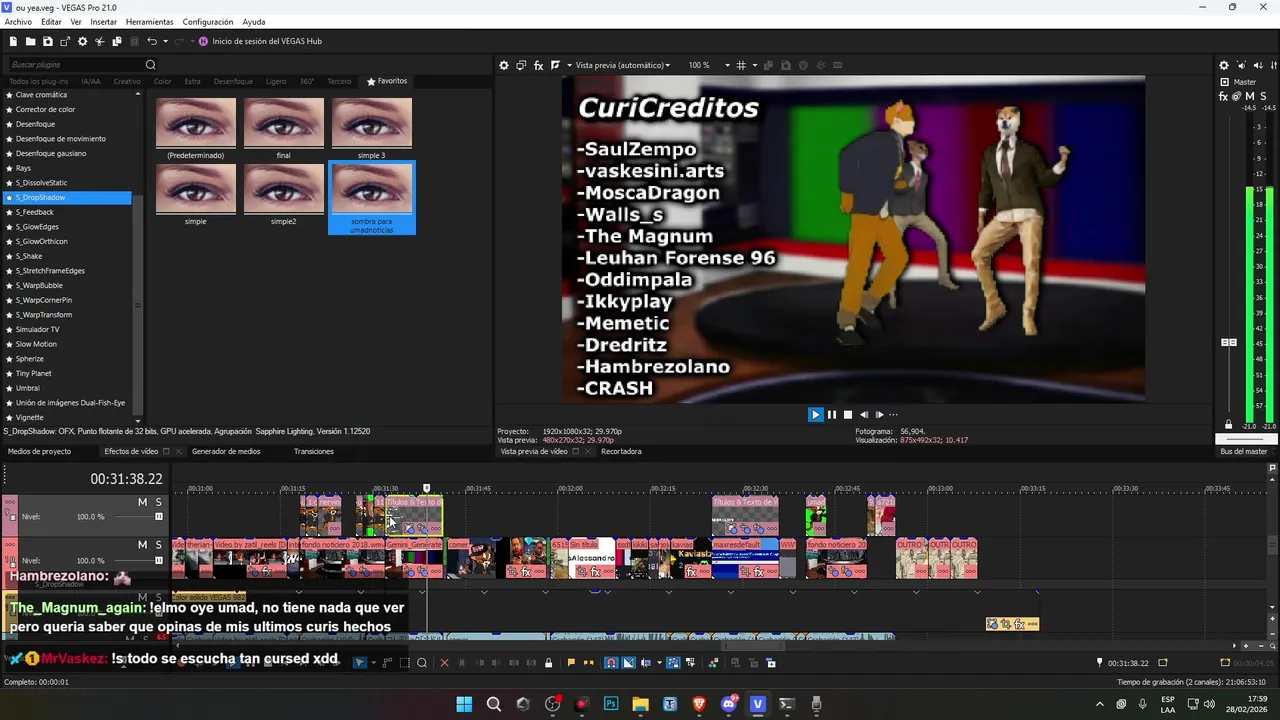Open overlays grid dropdown arrow

(x=754, y=65)
